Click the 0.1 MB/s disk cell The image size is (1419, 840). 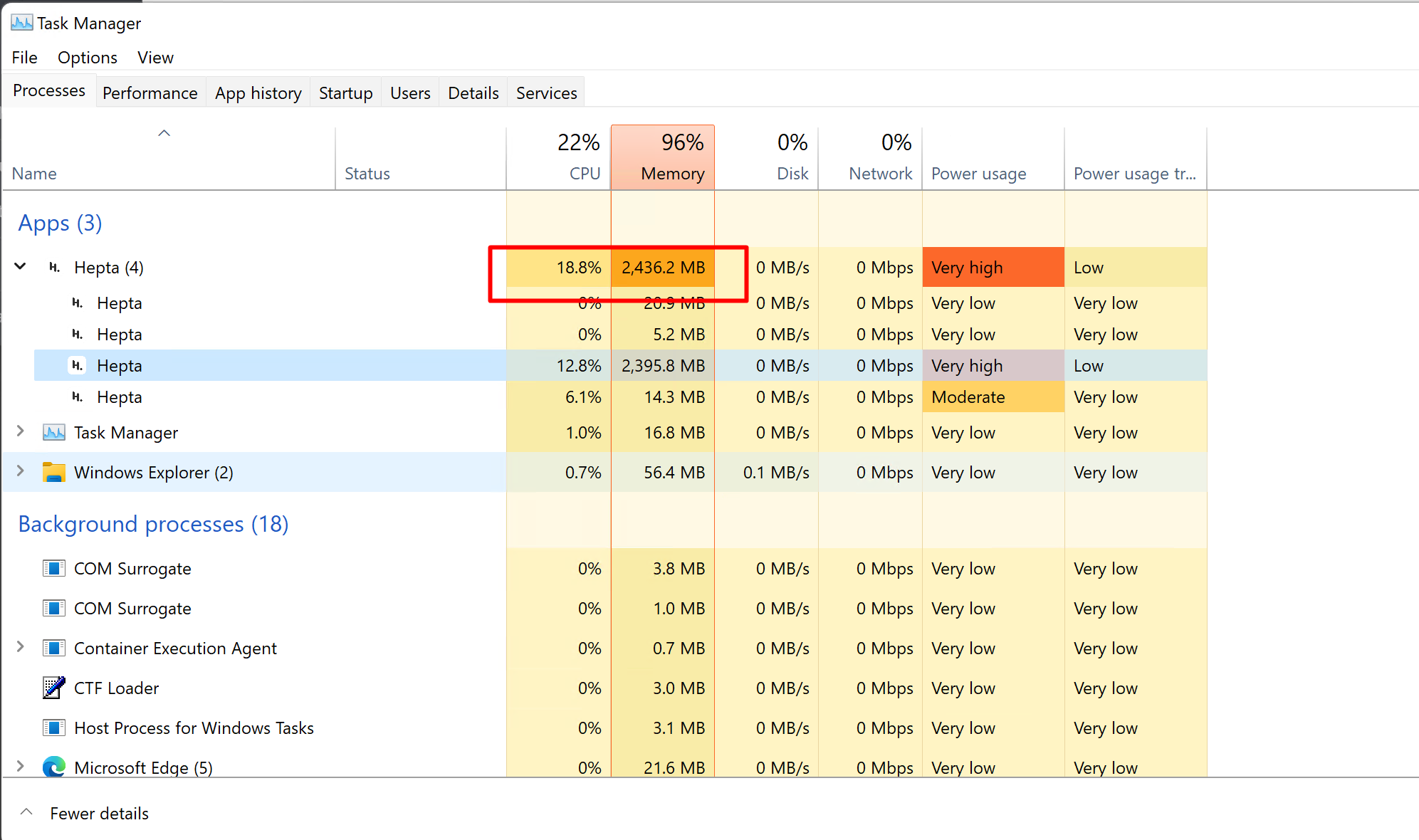(x=767, y=473)
